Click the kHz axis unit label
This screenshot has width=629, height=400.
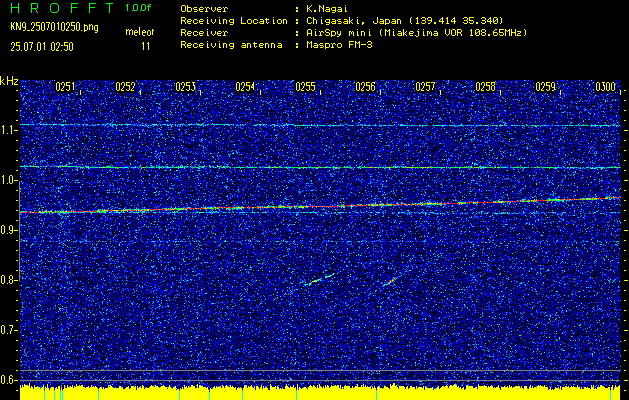click(9, 81)
